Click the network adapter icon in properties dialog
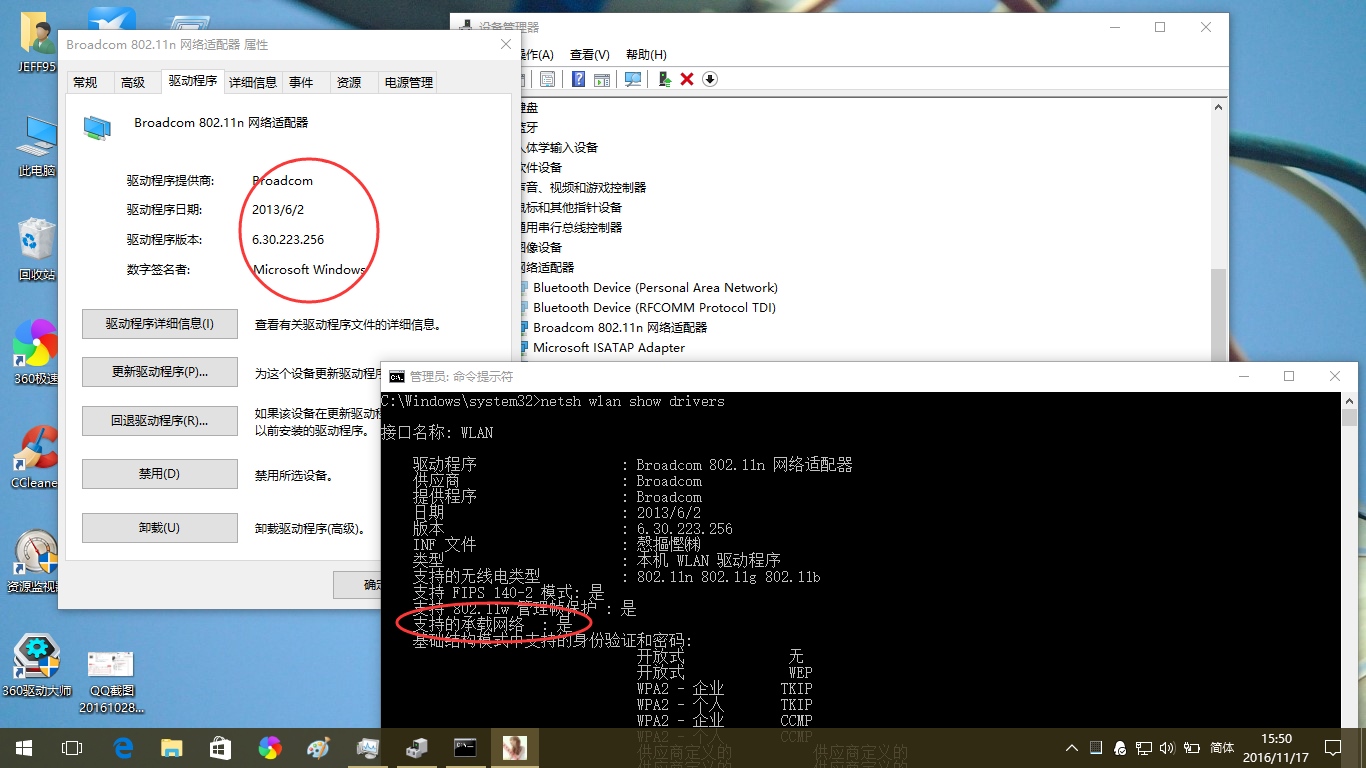1366x768 pixels. (x=97, y=127)
